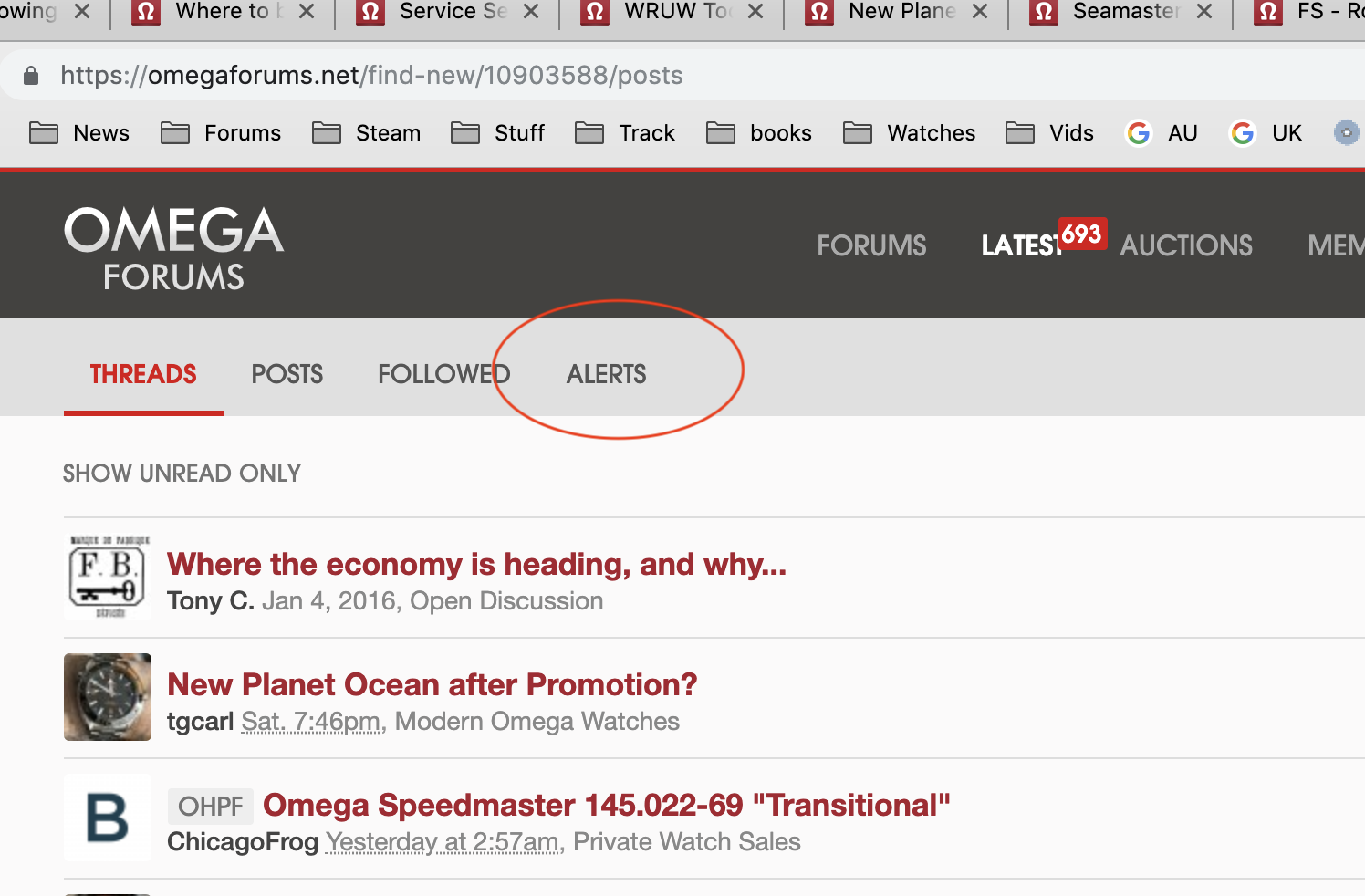1365x896 pixels.
Task: Click the Google AU bookmark
Action: 1162,133
